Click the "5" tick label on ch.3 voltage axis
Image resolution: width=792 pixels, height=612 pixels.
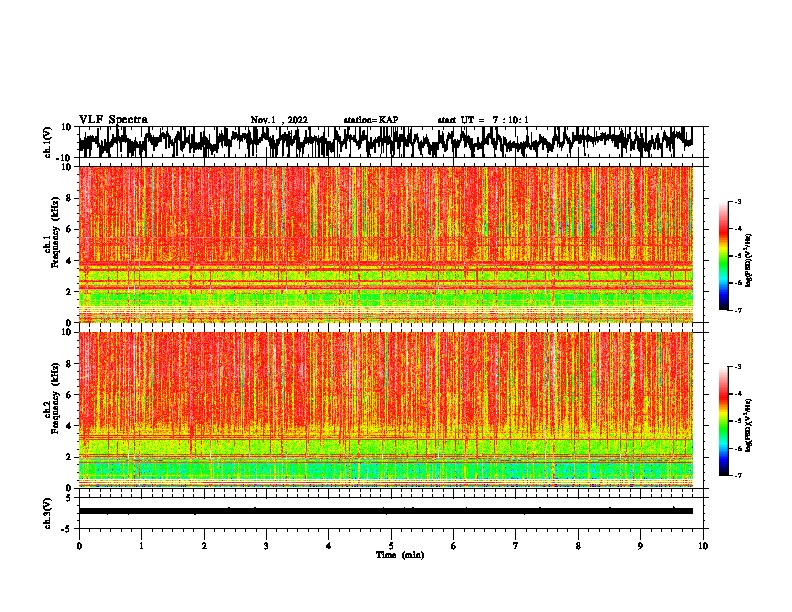point(69,498)
